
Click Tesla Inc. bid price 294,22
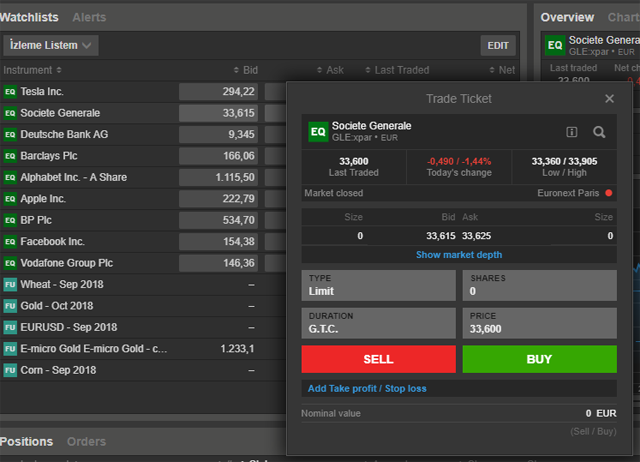[x=218, y=92]
